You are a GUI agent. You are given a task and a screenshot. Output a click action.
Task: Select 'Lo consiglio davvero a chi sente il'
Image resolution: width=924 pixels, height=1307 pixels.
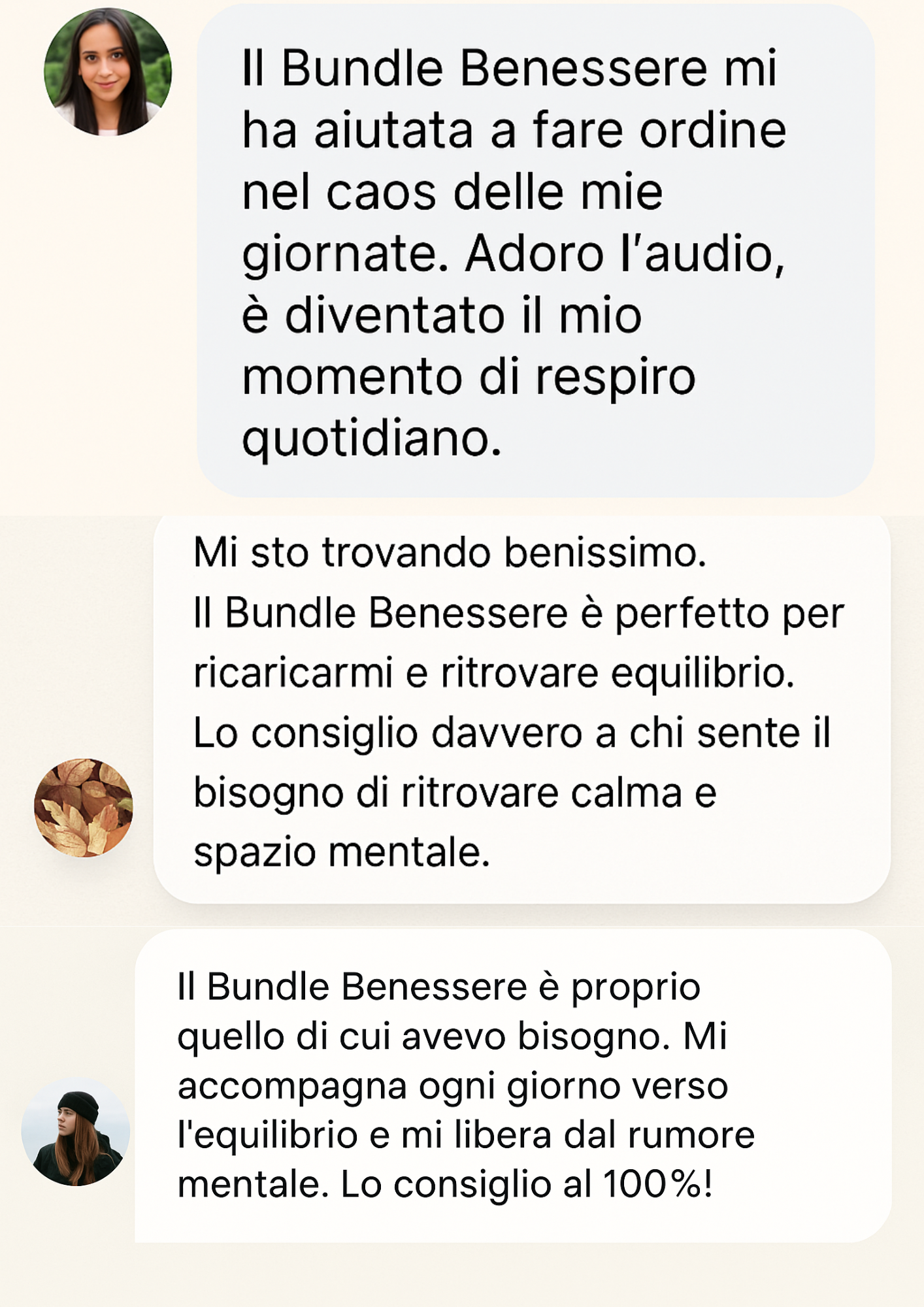tap(512, 733)
